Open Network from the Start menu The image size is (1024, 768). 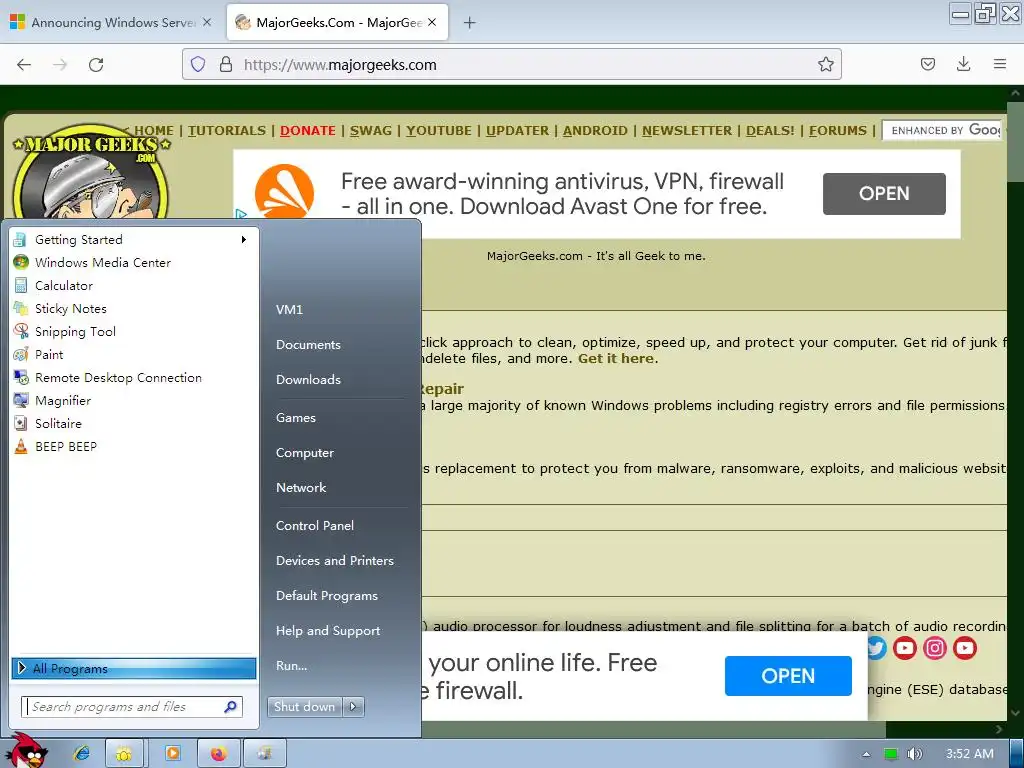300,488
